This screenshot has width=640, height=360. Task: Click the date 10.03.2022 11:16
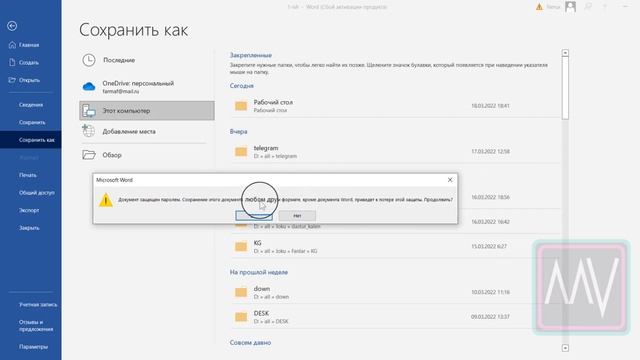pos(490,292)
